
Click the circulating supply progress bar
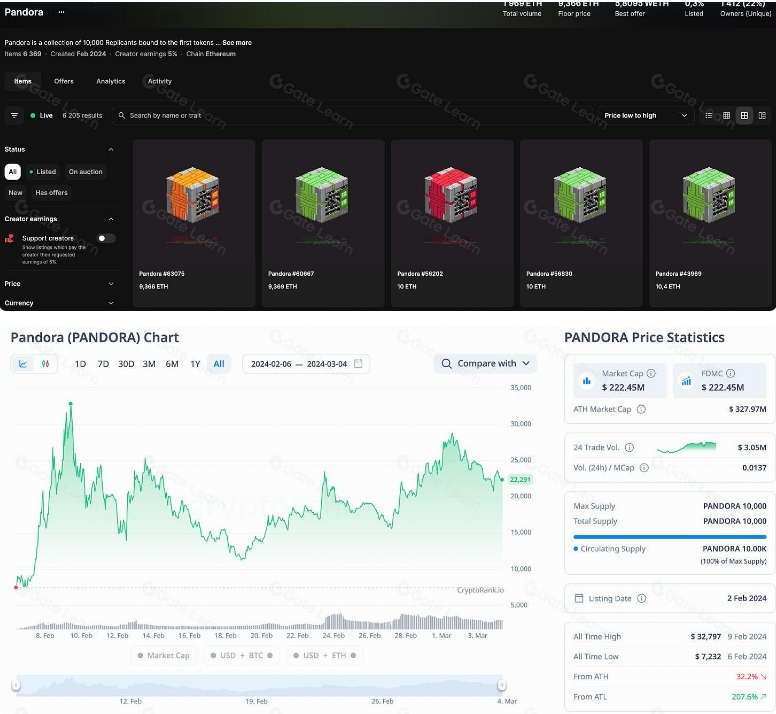tap(670, 536)
